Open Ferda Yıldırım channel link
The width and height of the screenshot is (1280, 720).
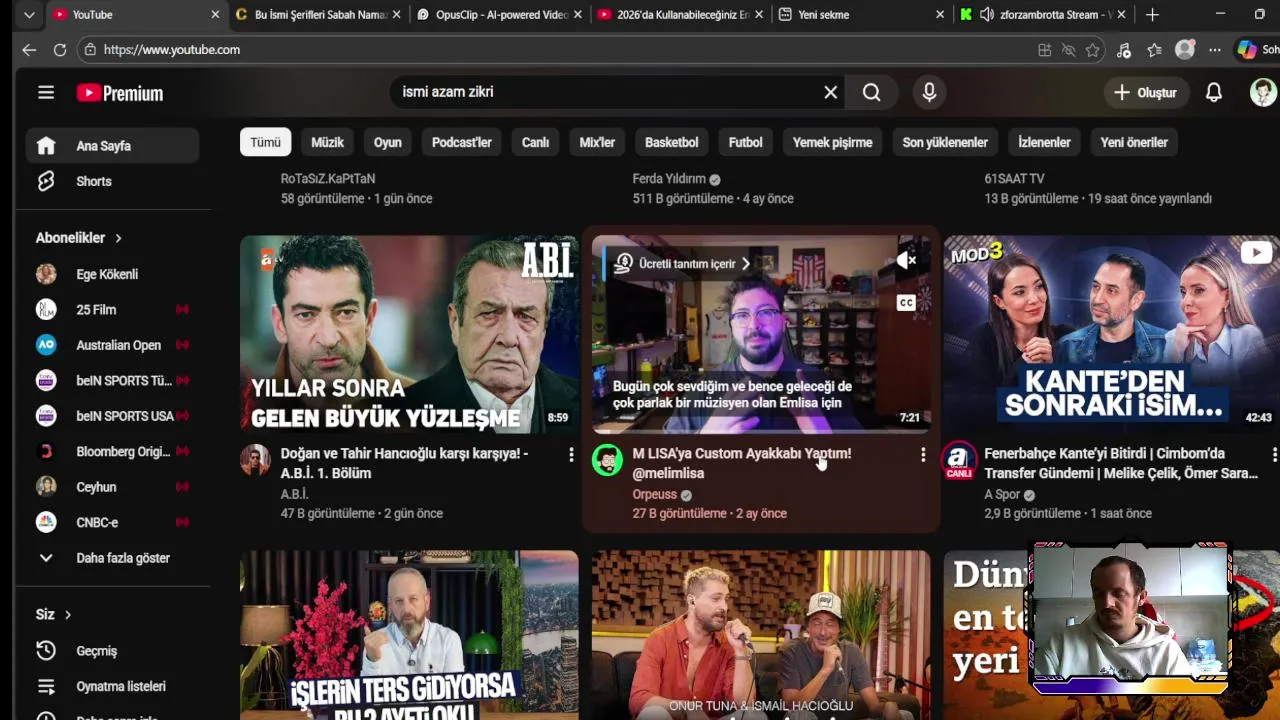click(x=669, y=179)
